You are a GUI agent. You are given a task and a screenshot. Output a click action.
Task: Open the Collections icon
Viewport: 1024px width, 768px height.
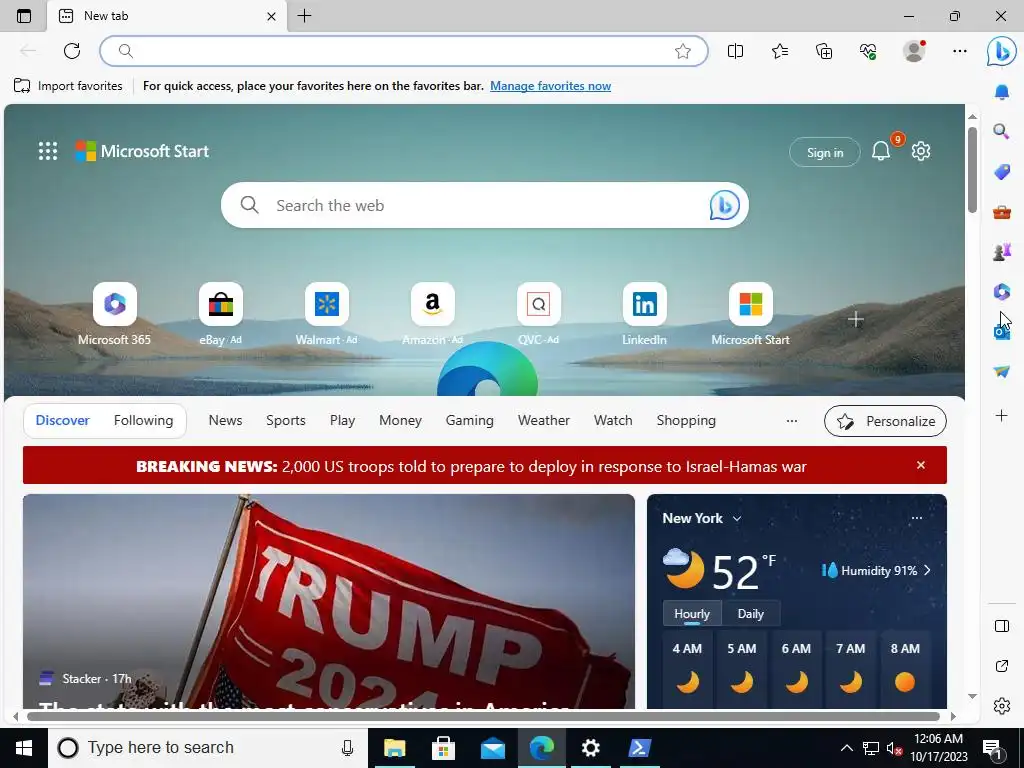[824, 51]
